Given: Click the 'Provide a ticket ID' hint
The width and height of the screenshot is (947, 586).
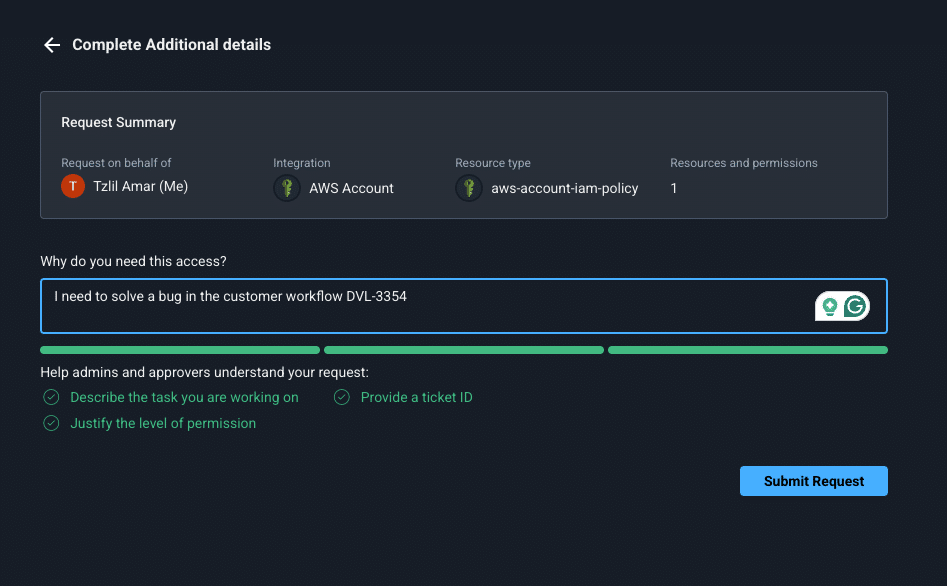Looking at the screenshot, I should [416, 398].
